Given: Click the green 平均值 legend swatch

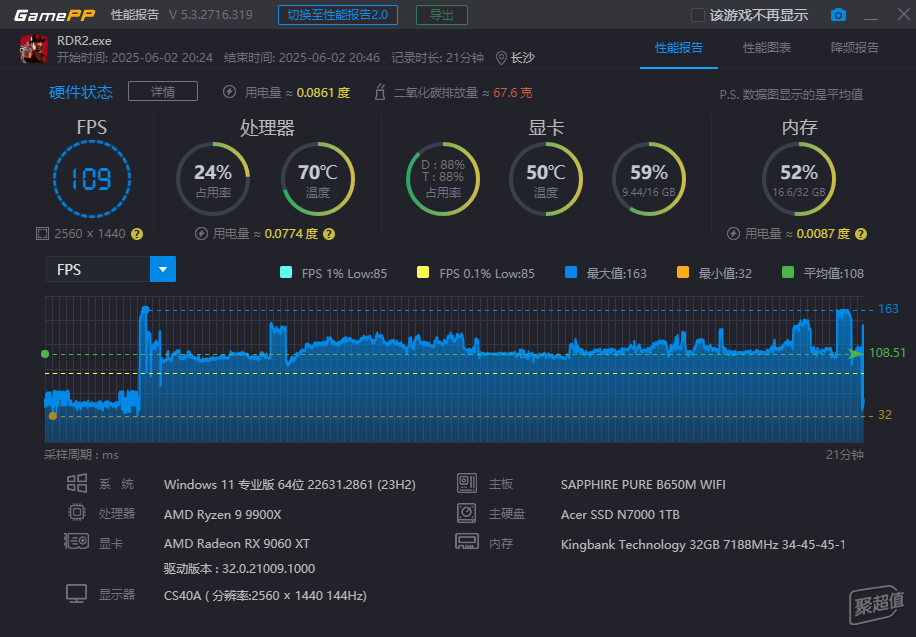Looking at the screenshot, I should click(x=787, y=272).
